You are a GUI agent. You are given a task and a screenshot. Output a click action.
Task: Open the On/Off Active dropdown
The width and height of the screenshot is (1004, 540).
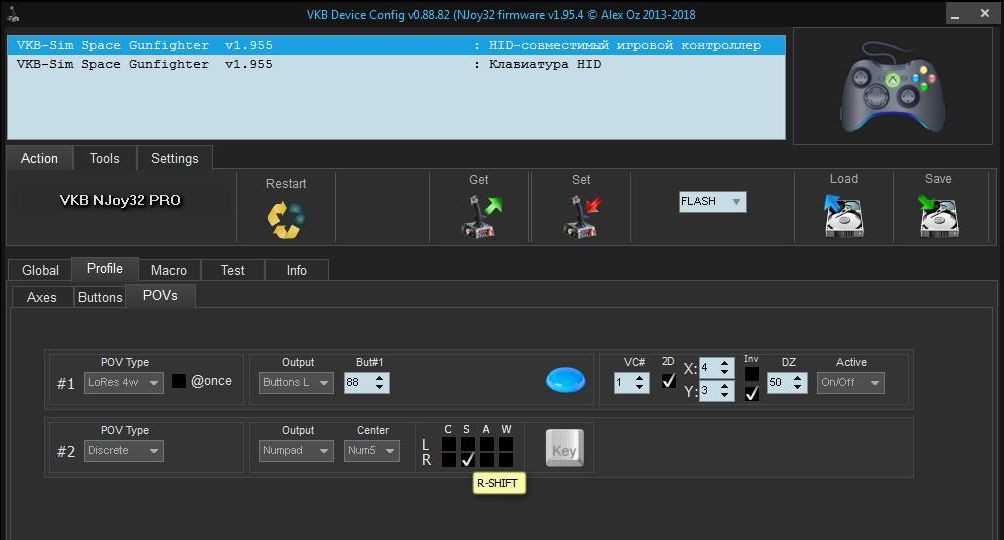850,382
